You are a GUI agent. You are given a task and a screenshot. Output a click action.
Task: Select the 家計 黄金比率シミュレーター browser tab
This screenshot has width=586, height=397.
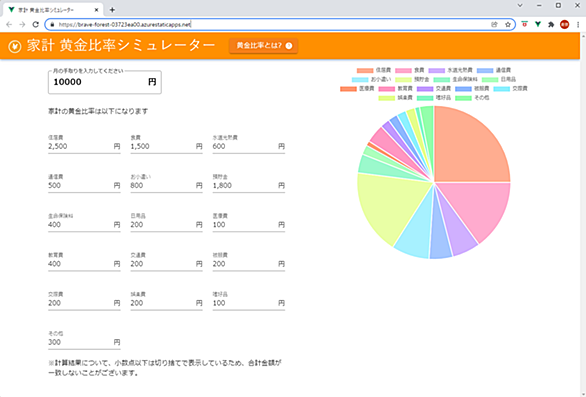click(x=52, y=10)
